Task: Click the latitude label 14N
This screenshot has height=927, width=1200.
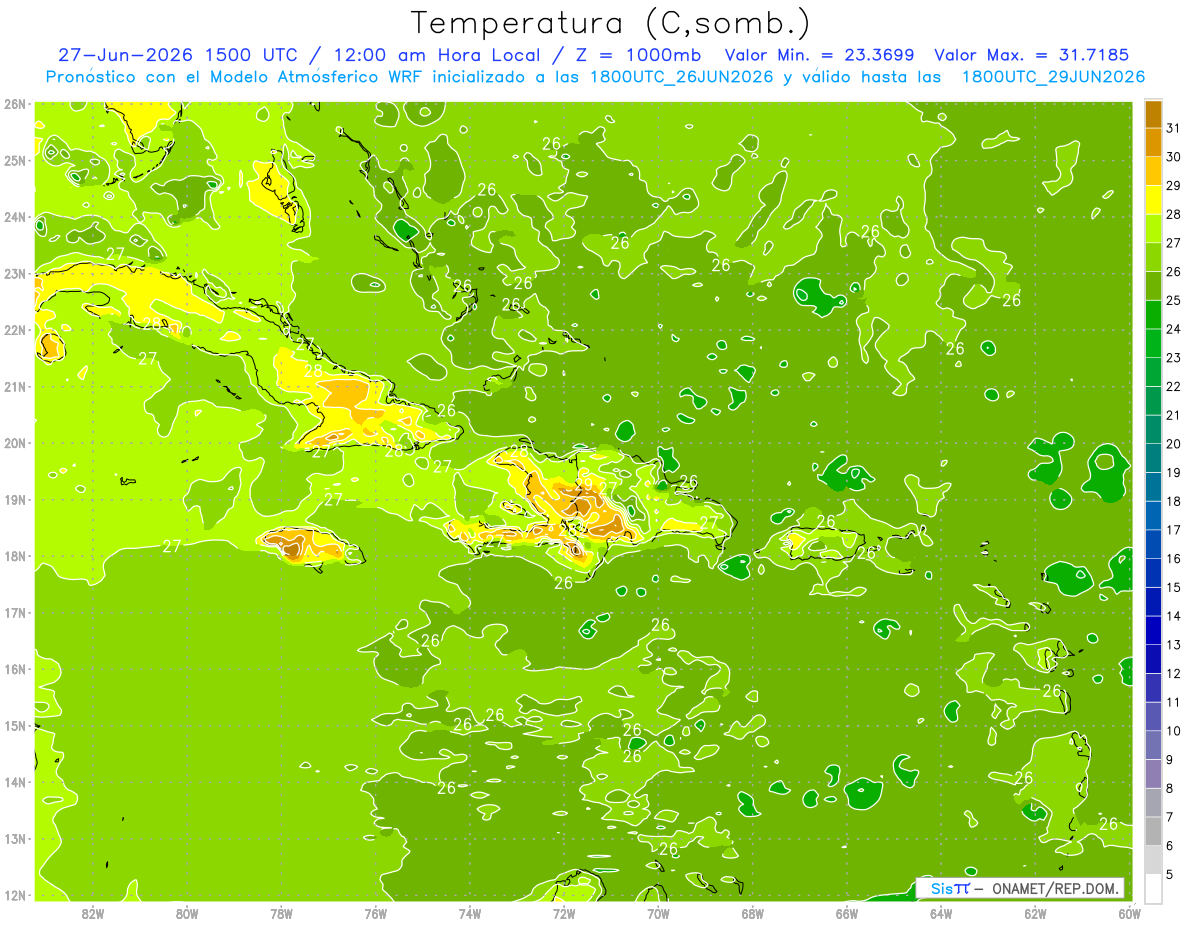Action: [15, 782]
